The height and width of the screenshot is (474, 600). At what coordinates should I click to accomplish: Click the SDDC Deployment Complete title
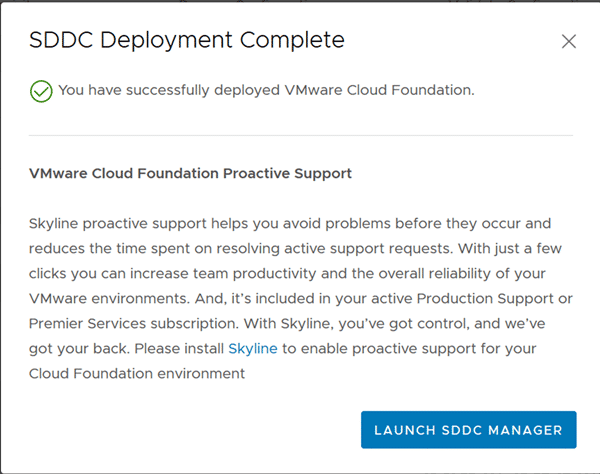pyautogui.click(x=187, y=40)
